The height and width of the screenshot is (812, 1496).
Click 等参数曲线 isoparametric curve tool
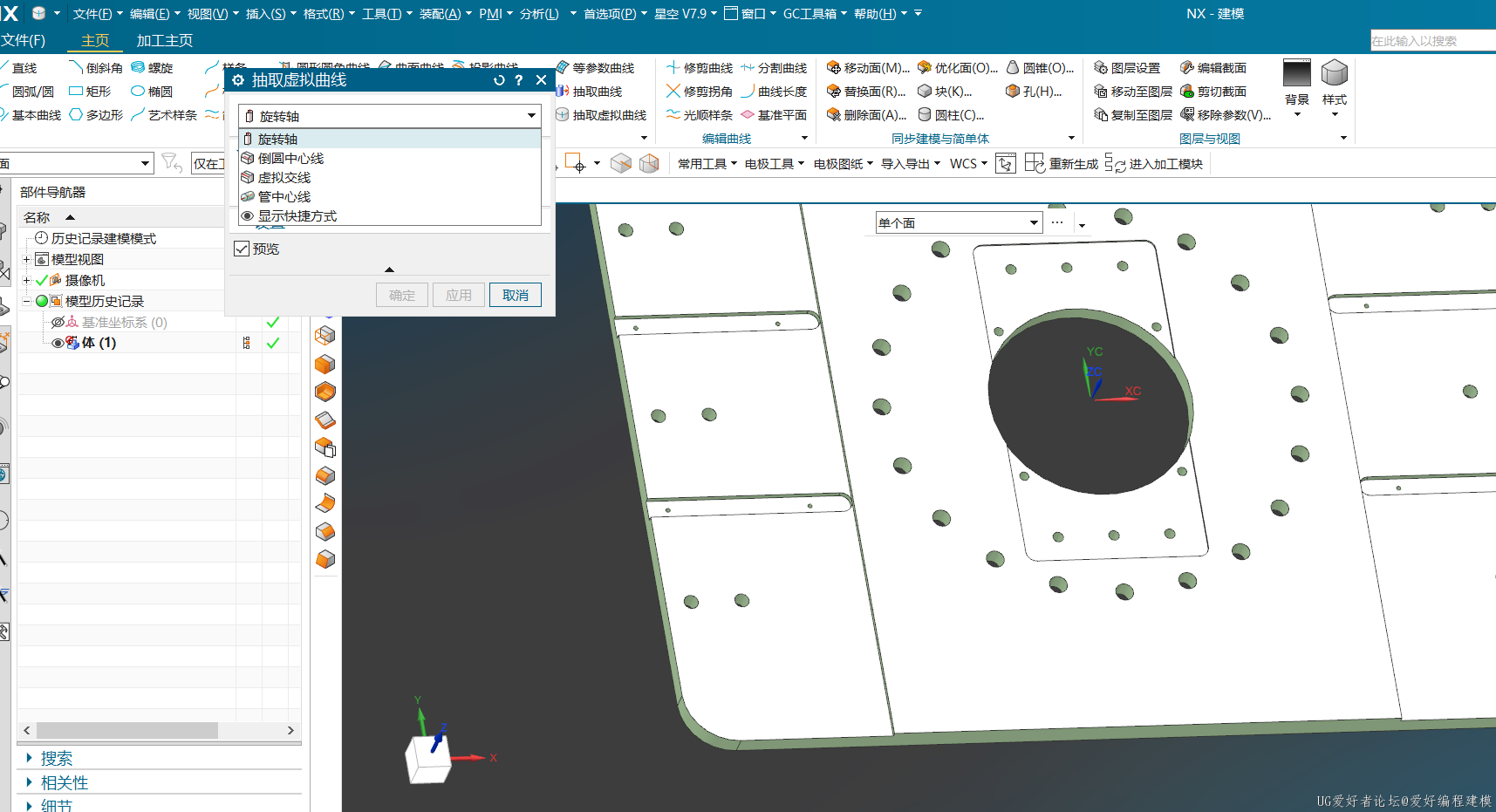(595, 68)
